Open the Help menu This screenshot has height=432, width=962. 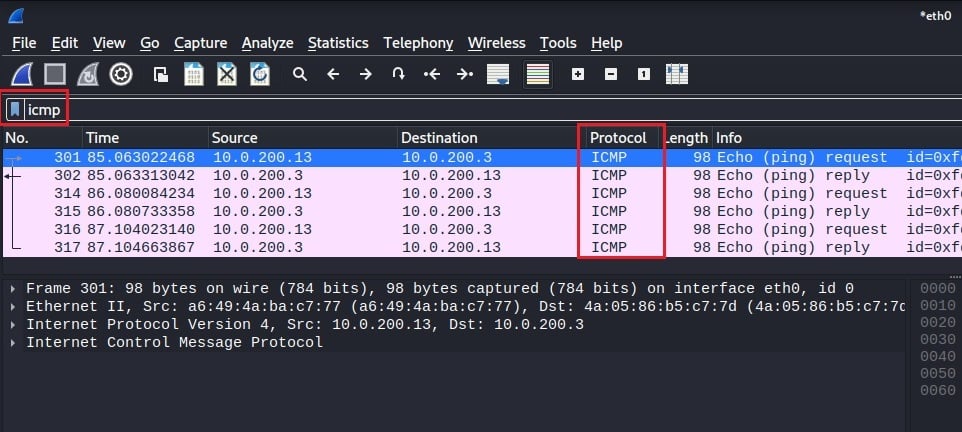pyautogui.click(x=607, y=43)
